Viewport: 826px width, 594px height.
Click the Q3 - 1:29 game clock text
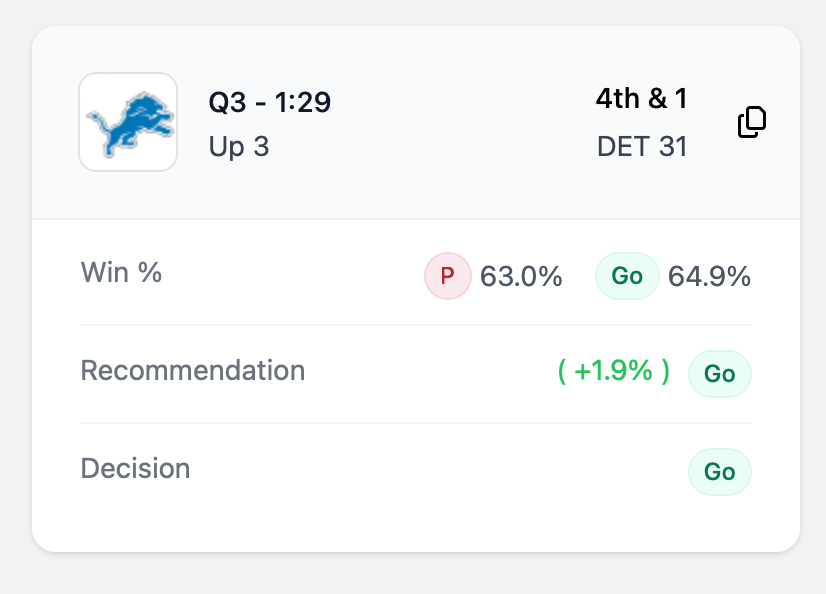pyautogui.click(x=269, y=102)
